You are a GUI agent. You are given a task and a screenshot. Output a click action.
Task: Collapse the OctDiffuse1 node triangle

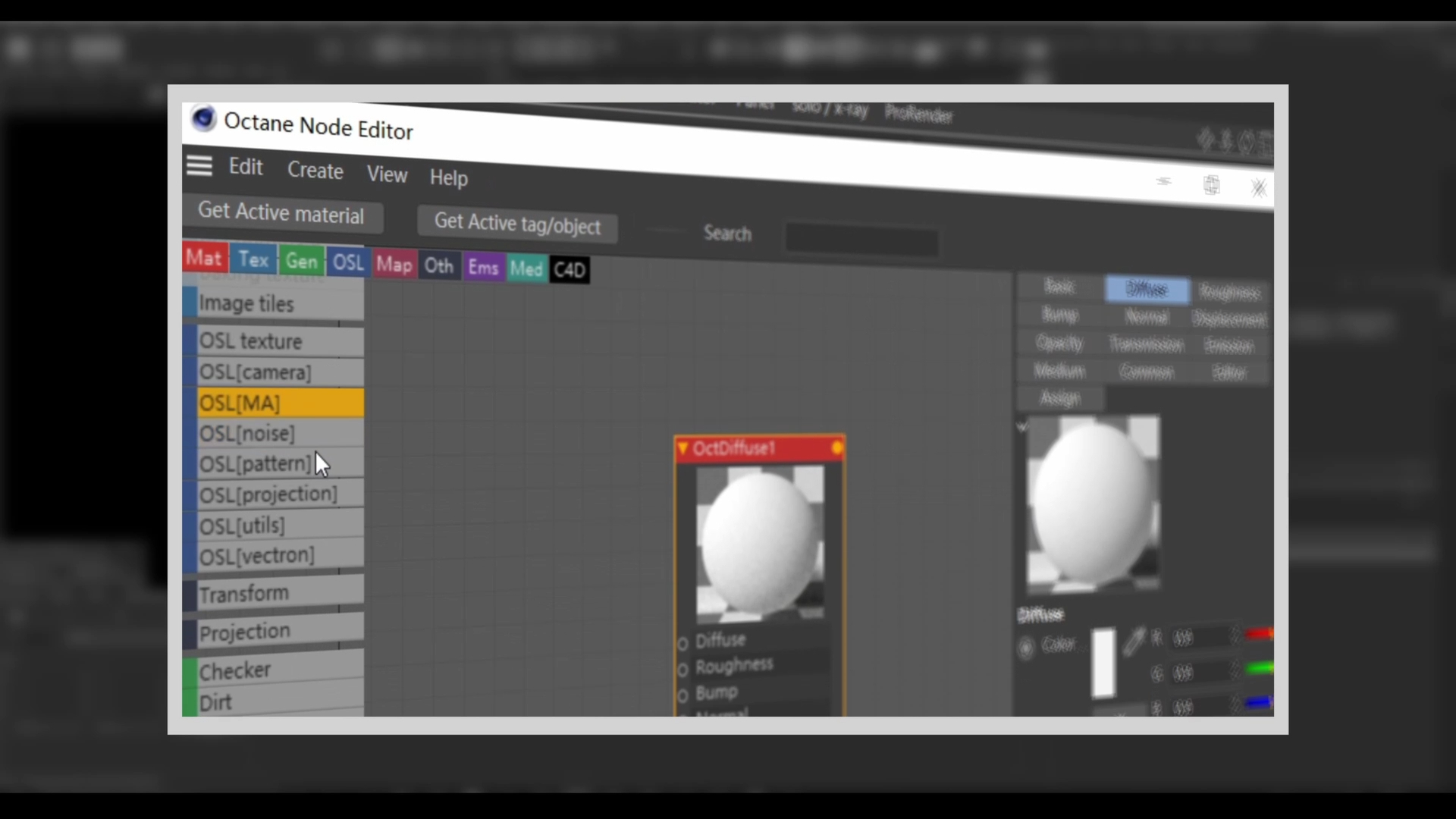[x=682, y=448]
